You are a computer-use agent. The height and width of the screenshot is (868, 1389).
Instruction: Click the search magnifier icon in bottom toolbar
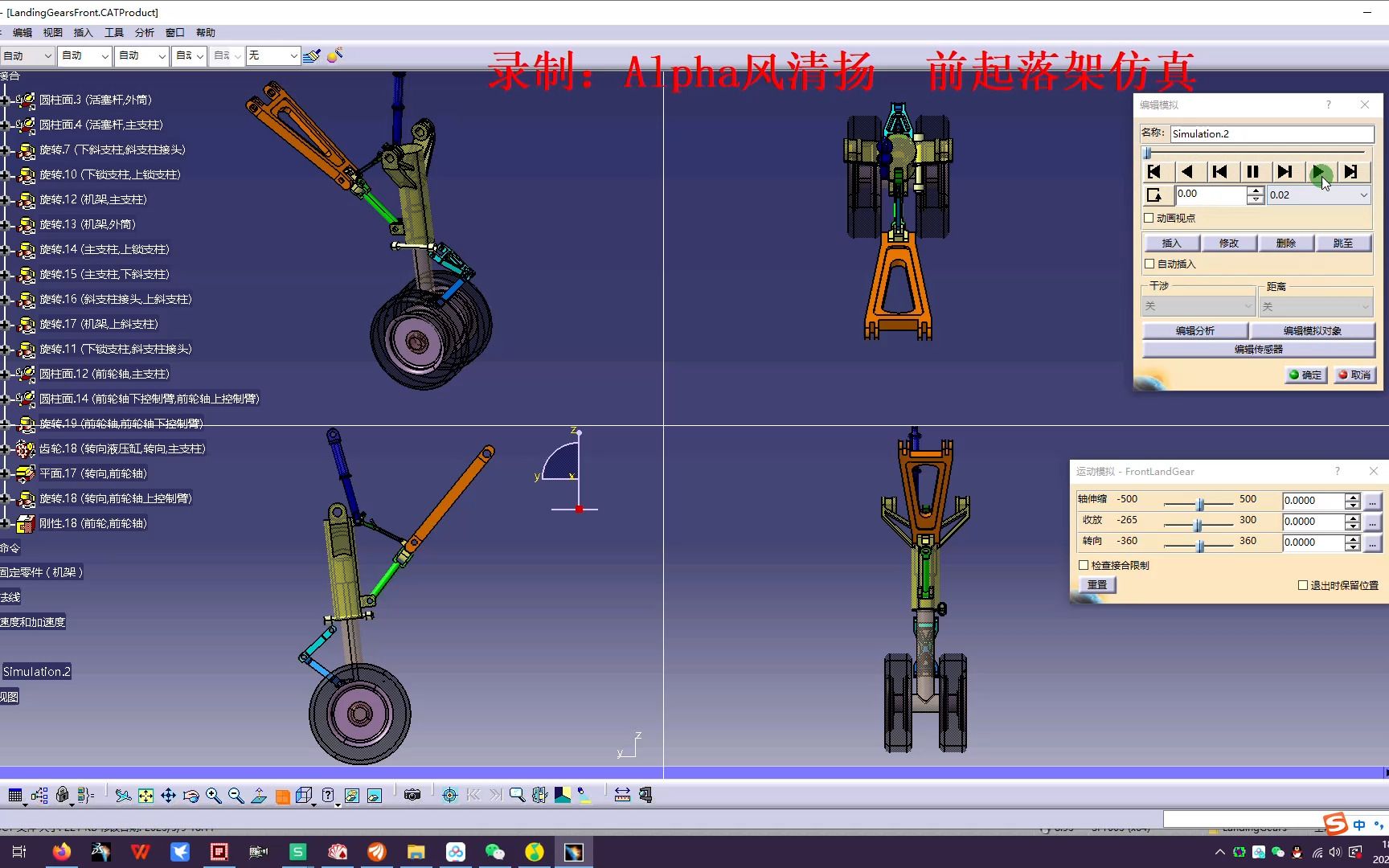pyautogui.click(x=517, y=795)
